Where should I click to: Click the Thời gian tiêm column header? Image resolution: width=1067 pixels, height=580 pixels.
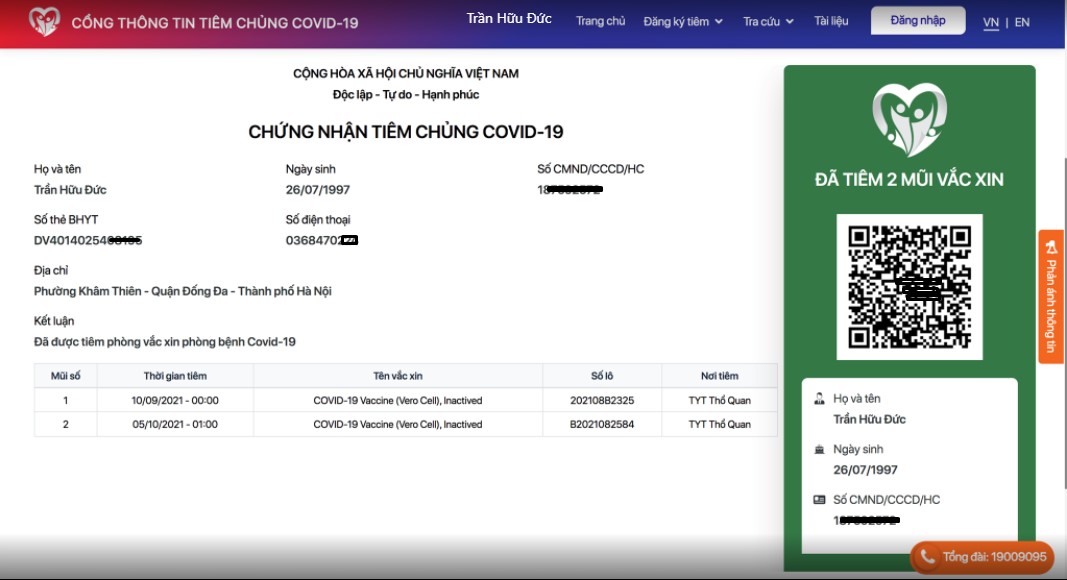(175, 376)
